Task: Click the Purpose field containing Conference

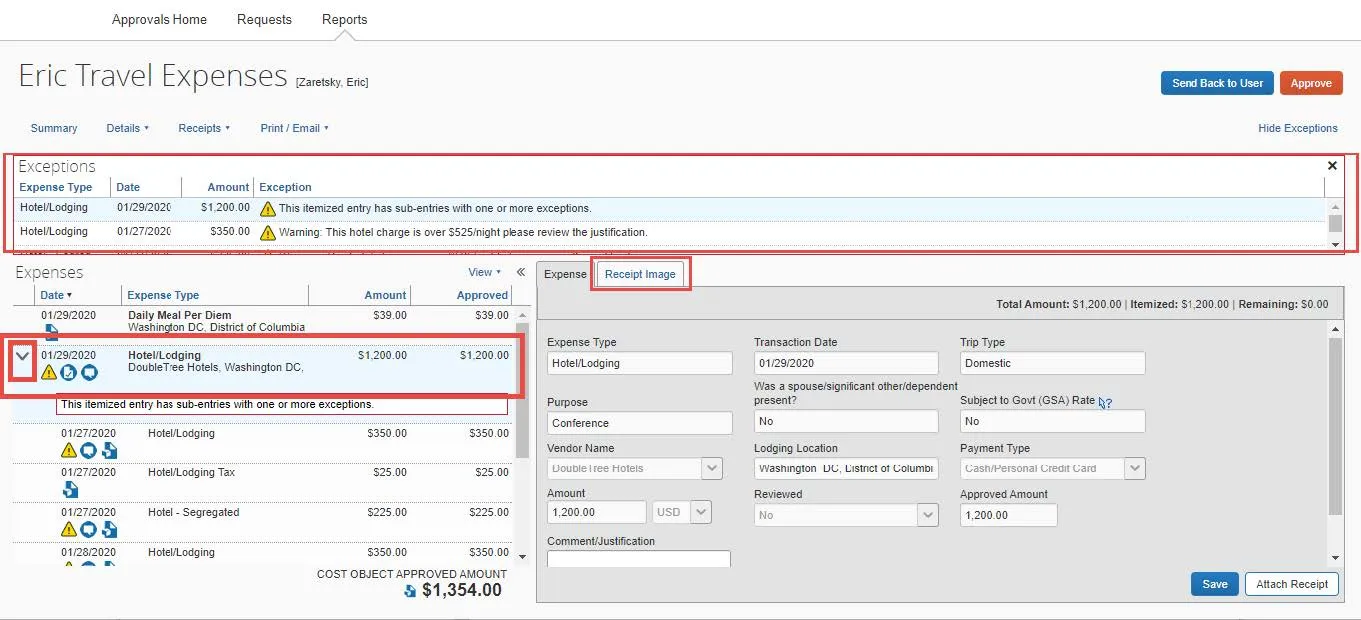Action: [x=640, y=423]
